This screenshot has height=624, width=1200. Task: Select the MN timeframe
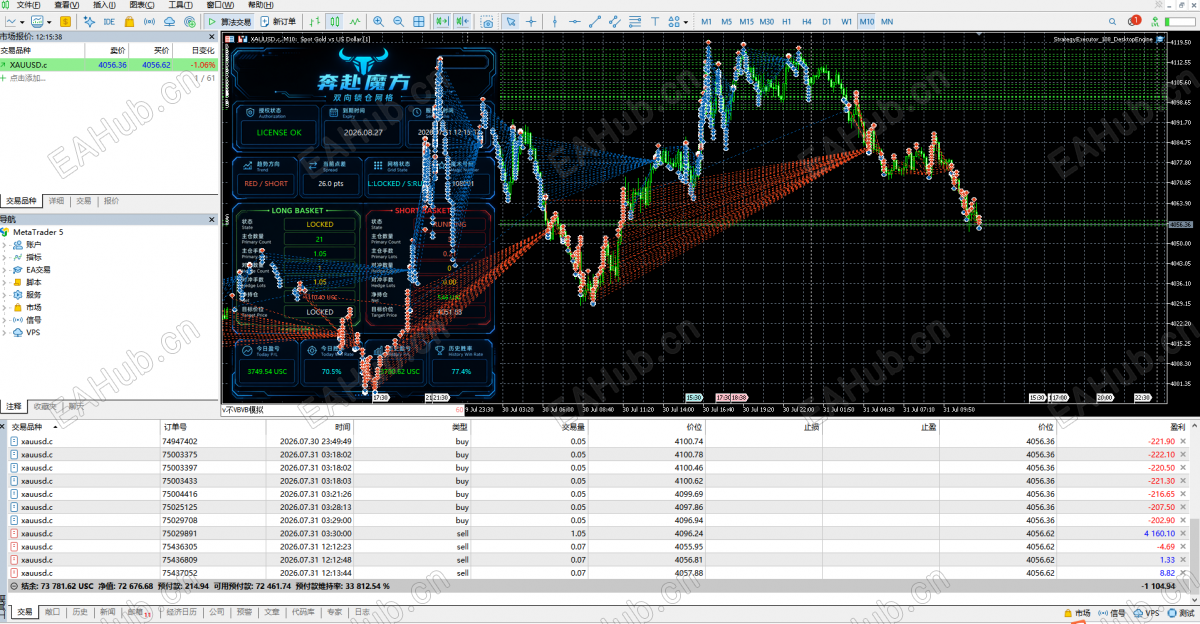click(x=887, y=21)
